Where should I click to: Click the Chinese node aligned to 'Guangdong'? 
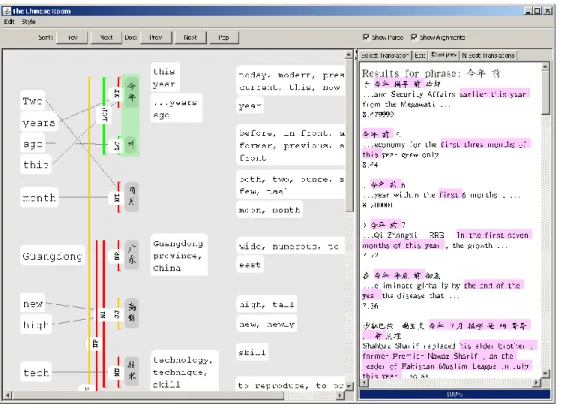tap(131, 255)
